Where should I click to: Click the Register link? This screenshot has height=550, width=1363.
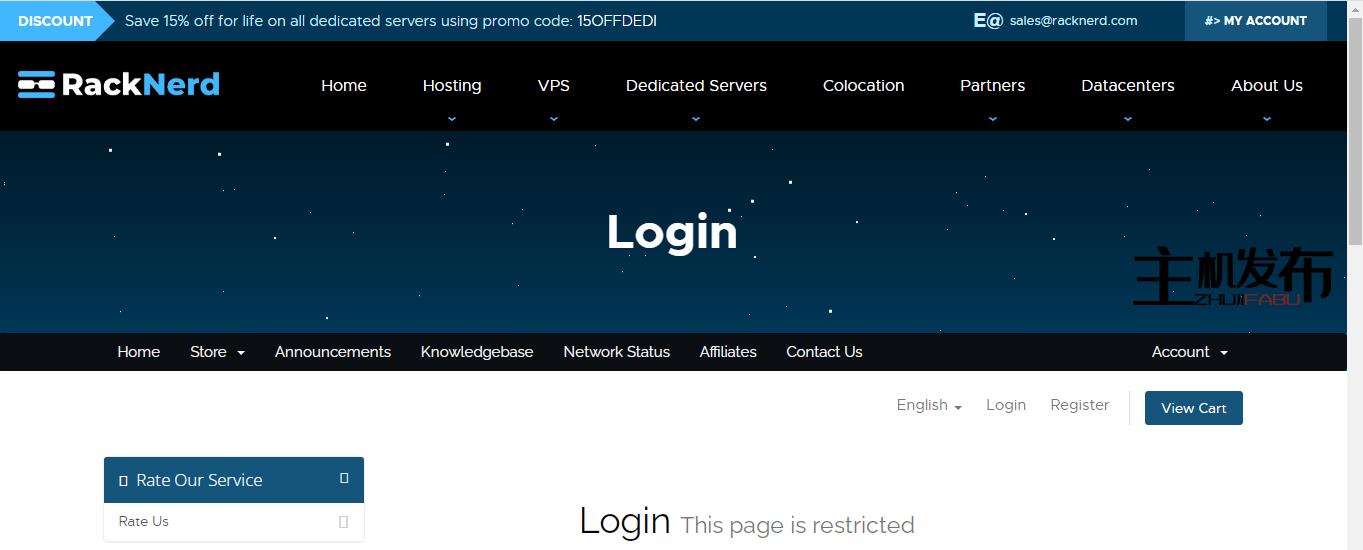(1079, 405)
